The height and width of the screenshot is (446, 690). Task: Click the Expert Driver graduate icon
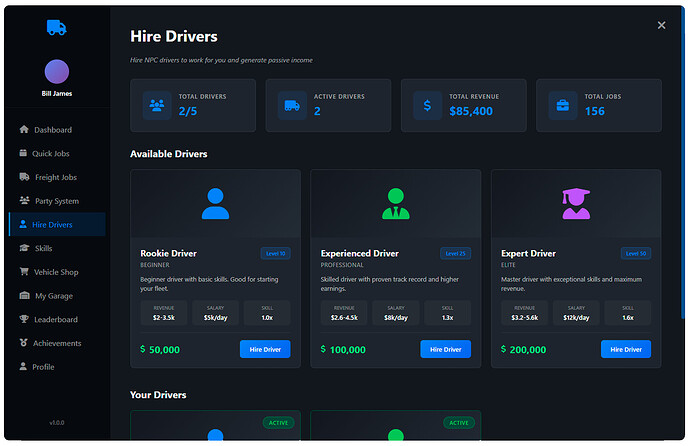tap(576, 204)
